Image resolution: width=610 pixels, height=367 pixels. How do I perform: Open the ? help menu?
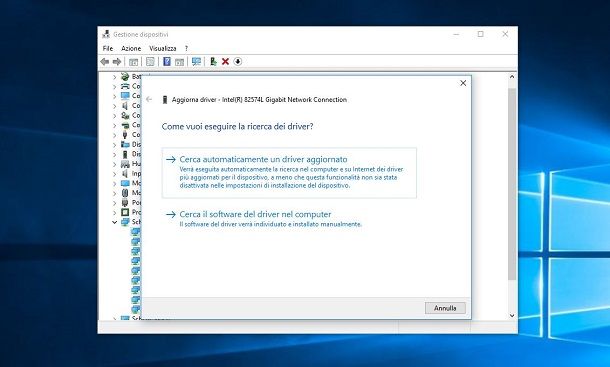tap(186, 48)
